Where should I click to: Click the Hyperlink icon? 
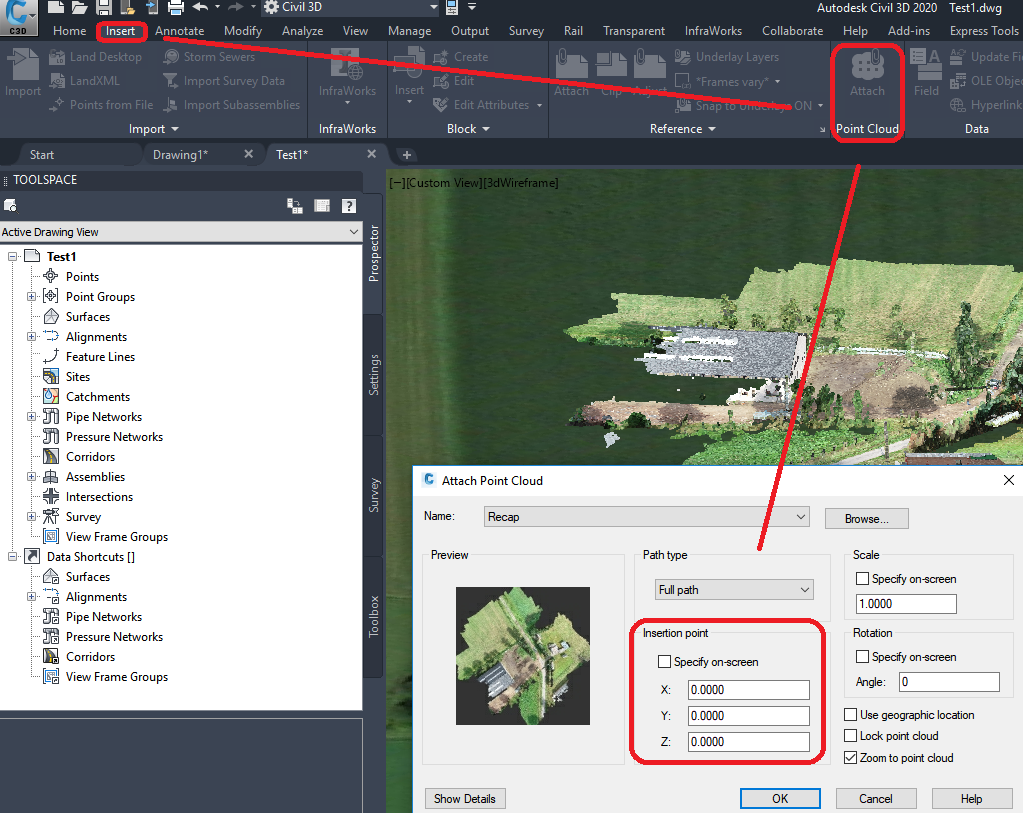coord(957,105)
